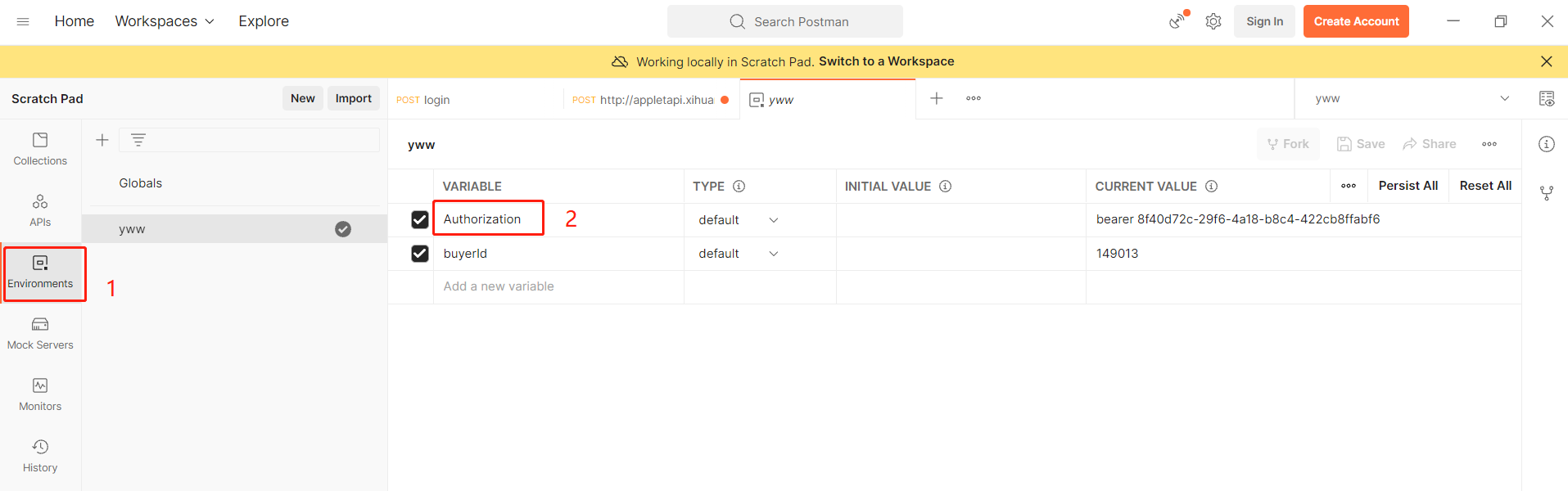Open new tab with plus icon
Screen dimensions: 1568x491
pos(937,98)
